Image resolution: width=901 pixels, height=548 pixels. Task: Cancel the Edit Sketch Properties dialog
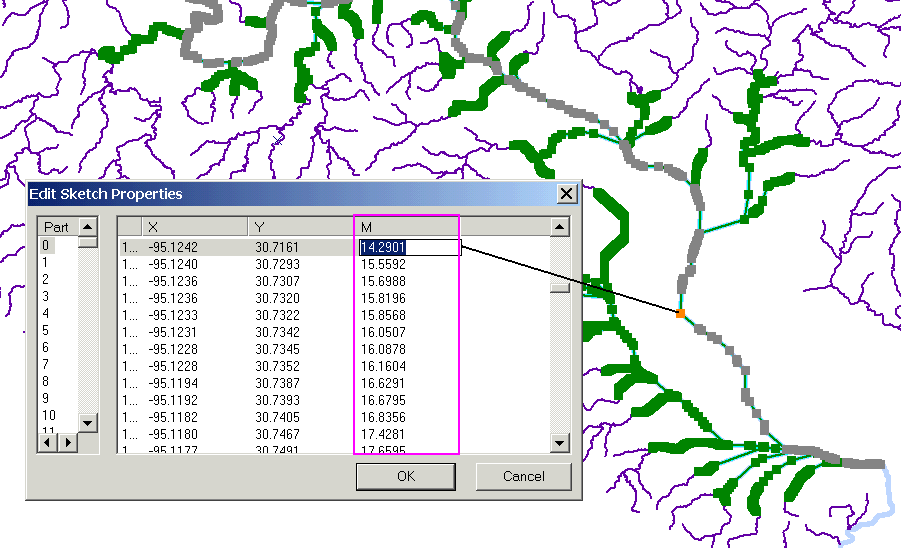click(523, 476)
